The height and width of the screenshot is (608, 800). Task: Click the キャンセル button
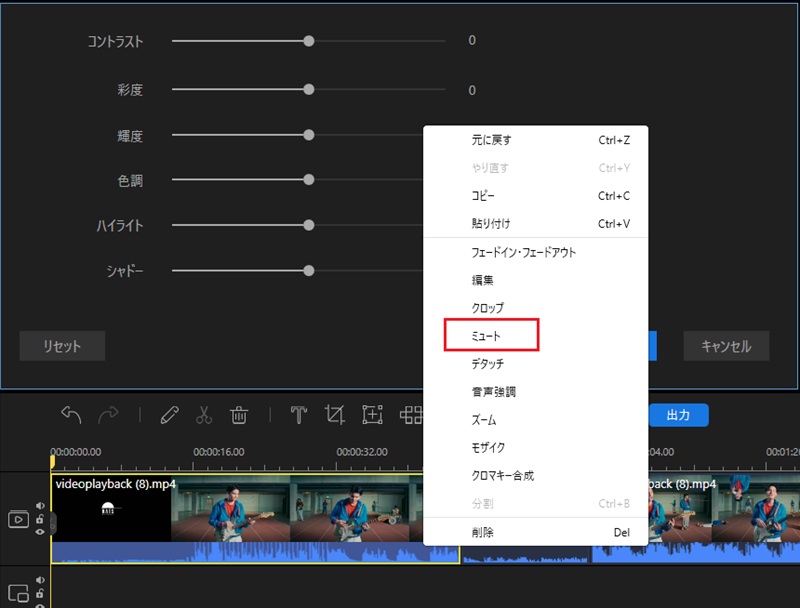tap(726, 346)
